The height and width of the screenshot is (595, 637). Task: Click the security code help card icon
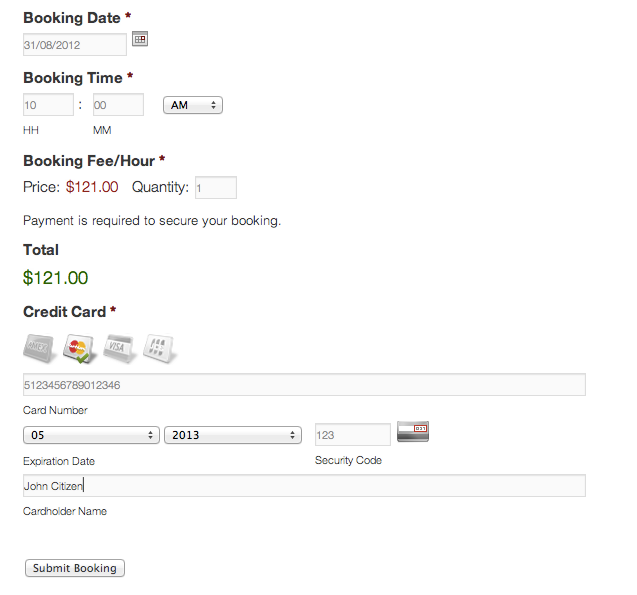[x=413, y=432]
